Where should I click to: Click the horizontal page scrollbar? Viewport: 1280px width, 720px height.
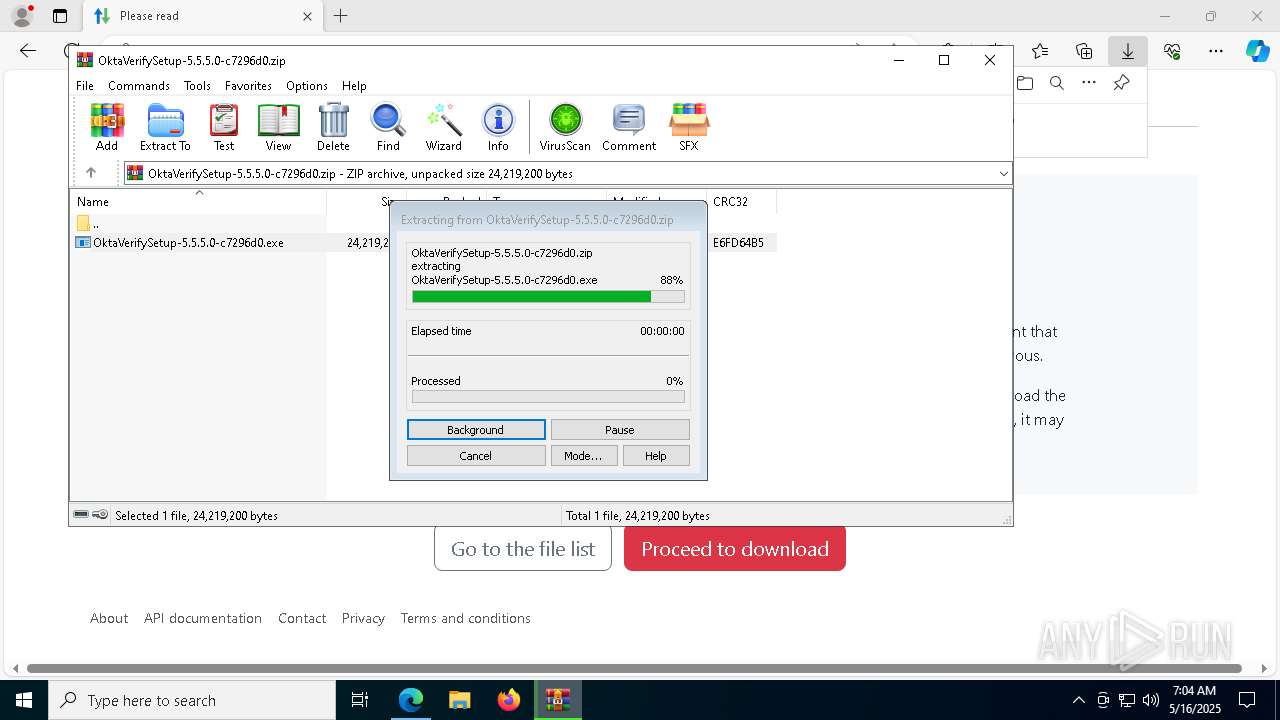pos(634,668)
